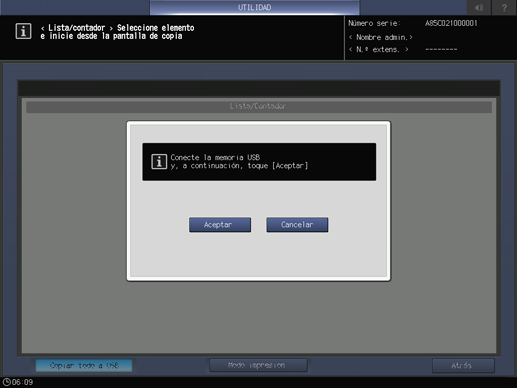Choose the Modo impresión button
Screen dimensions: 517x388
(258, 365)
